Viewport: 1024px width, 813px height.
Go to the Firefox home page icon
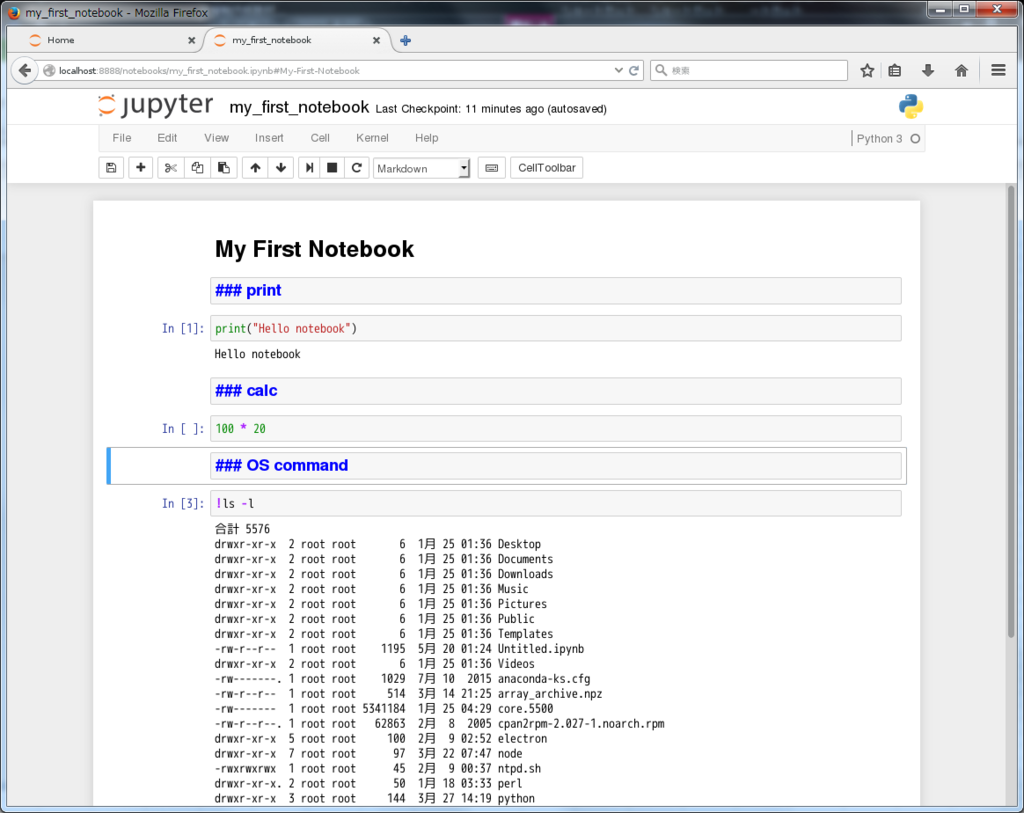coord(961,71)
